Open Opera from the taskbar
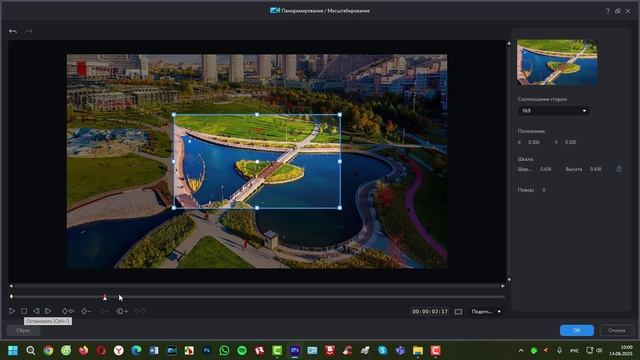This screenshot has width=640, height=360. [x=101, y=351]
